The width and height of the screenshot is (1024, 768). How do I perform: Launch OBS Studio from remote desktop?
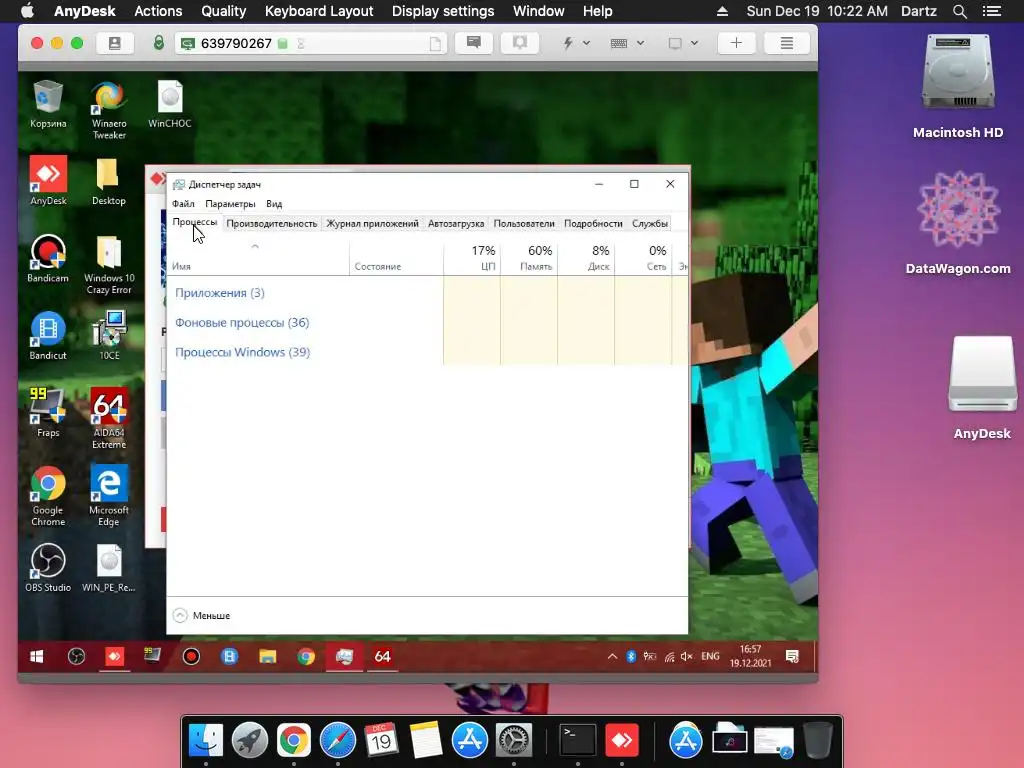[x=48, y=568]
